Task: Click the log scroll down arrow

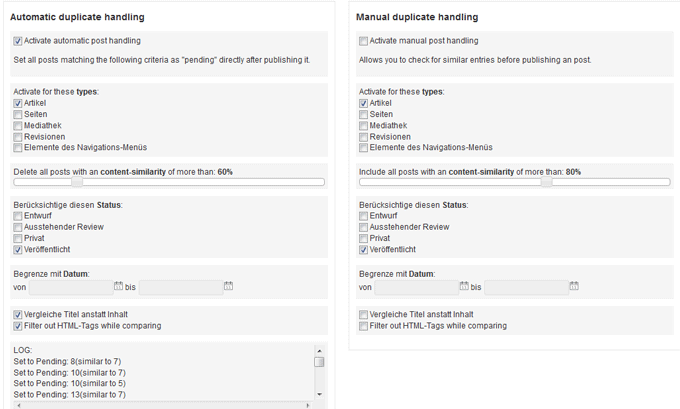Action: pos(319,394)
